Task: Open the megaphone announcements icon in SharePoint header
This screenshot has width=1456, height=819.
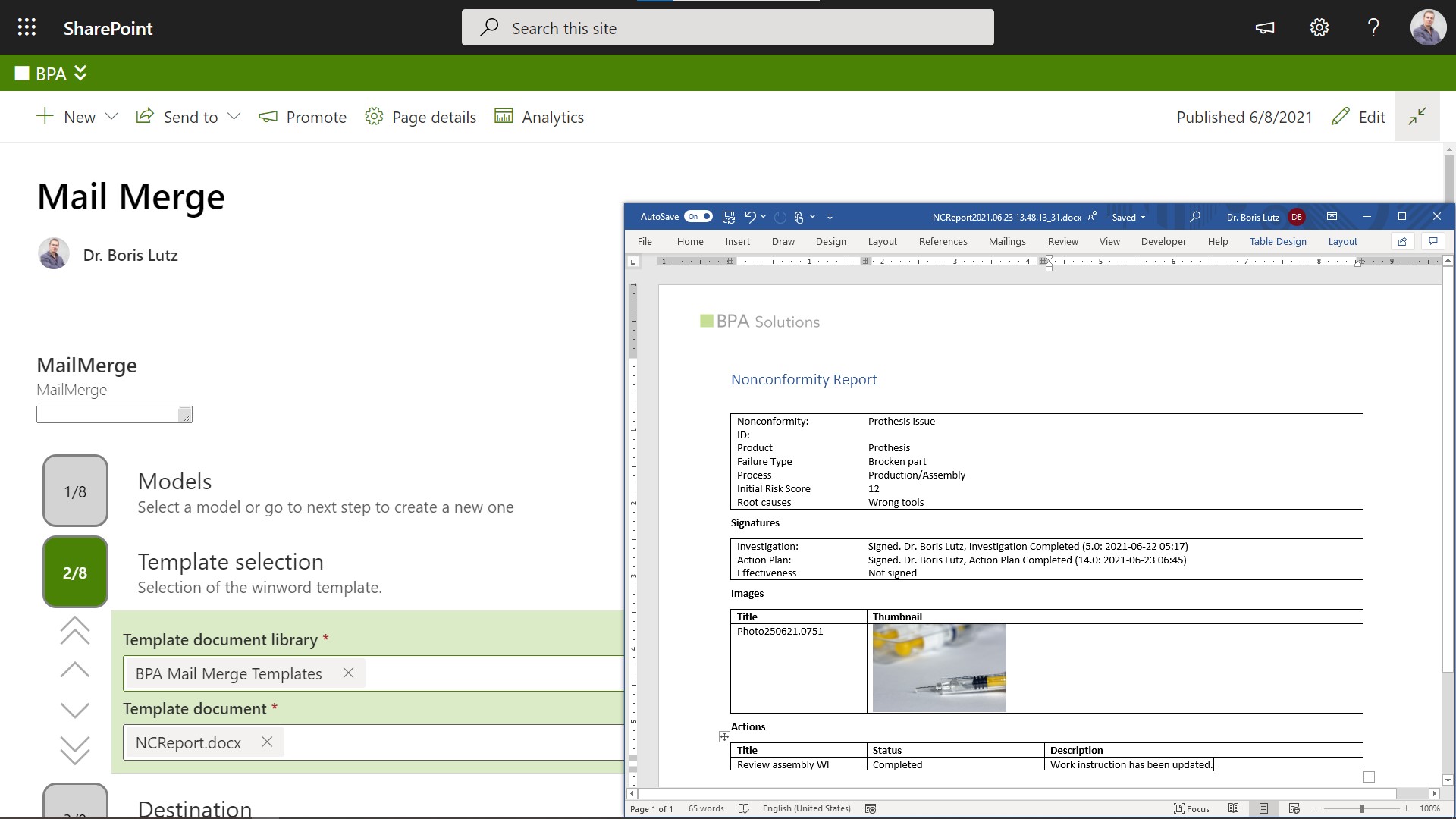Action: pyautogui.click(x=1265, y=28)
